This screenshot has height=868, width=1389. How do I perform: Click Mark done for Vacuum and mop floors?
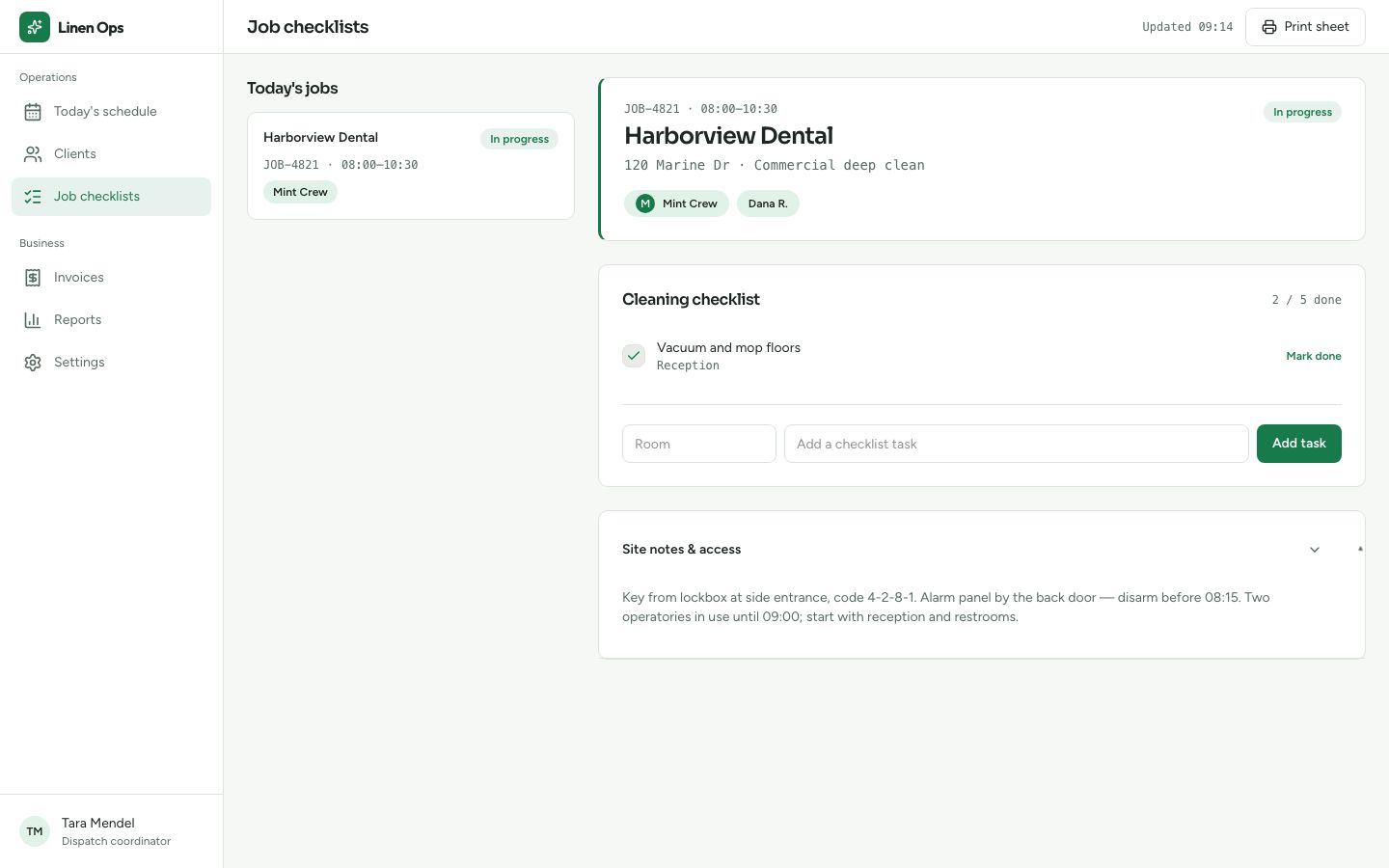coord(1314,356)
